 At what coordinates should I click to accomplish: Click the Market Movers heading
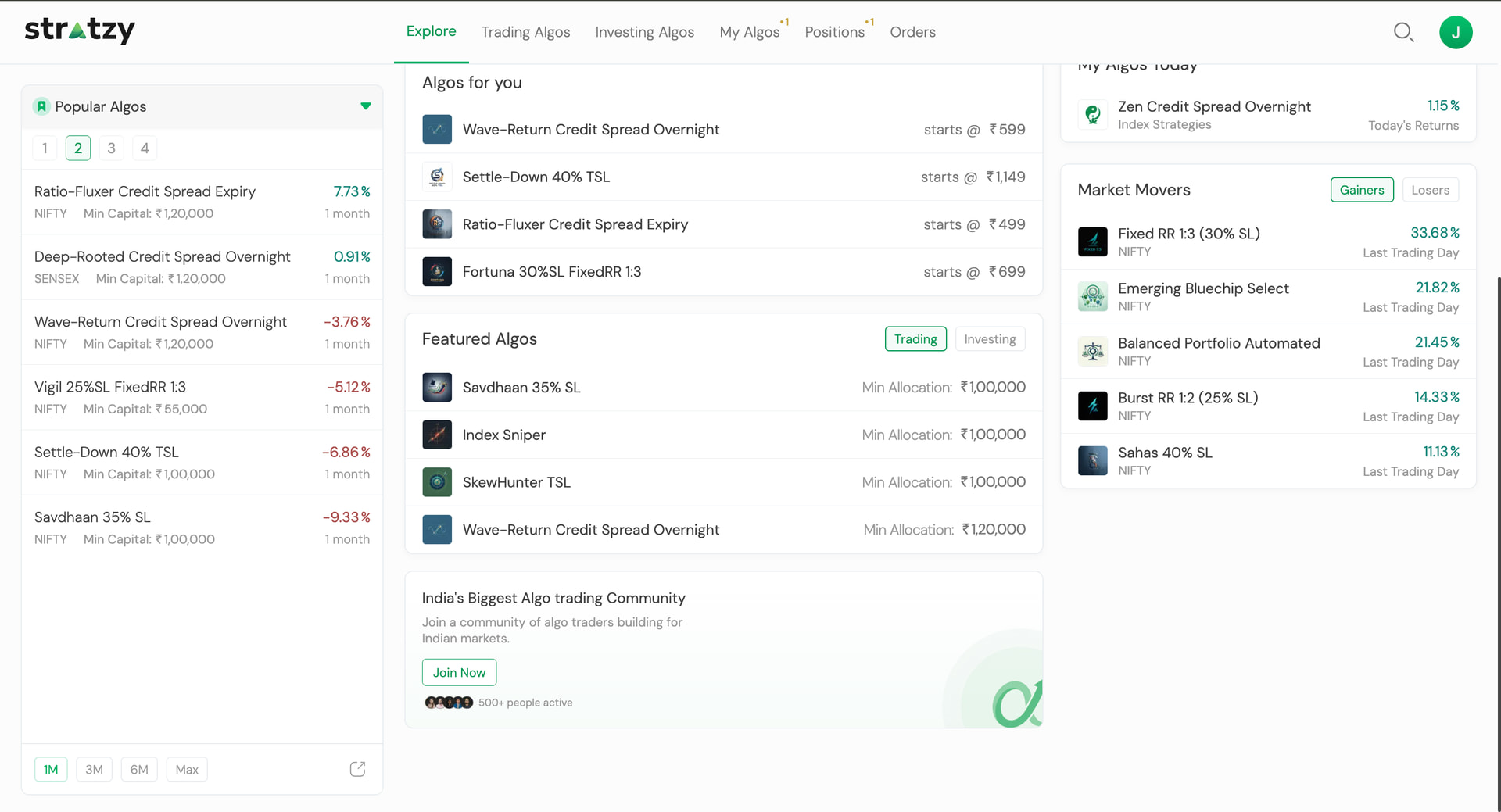(1134, 190)
